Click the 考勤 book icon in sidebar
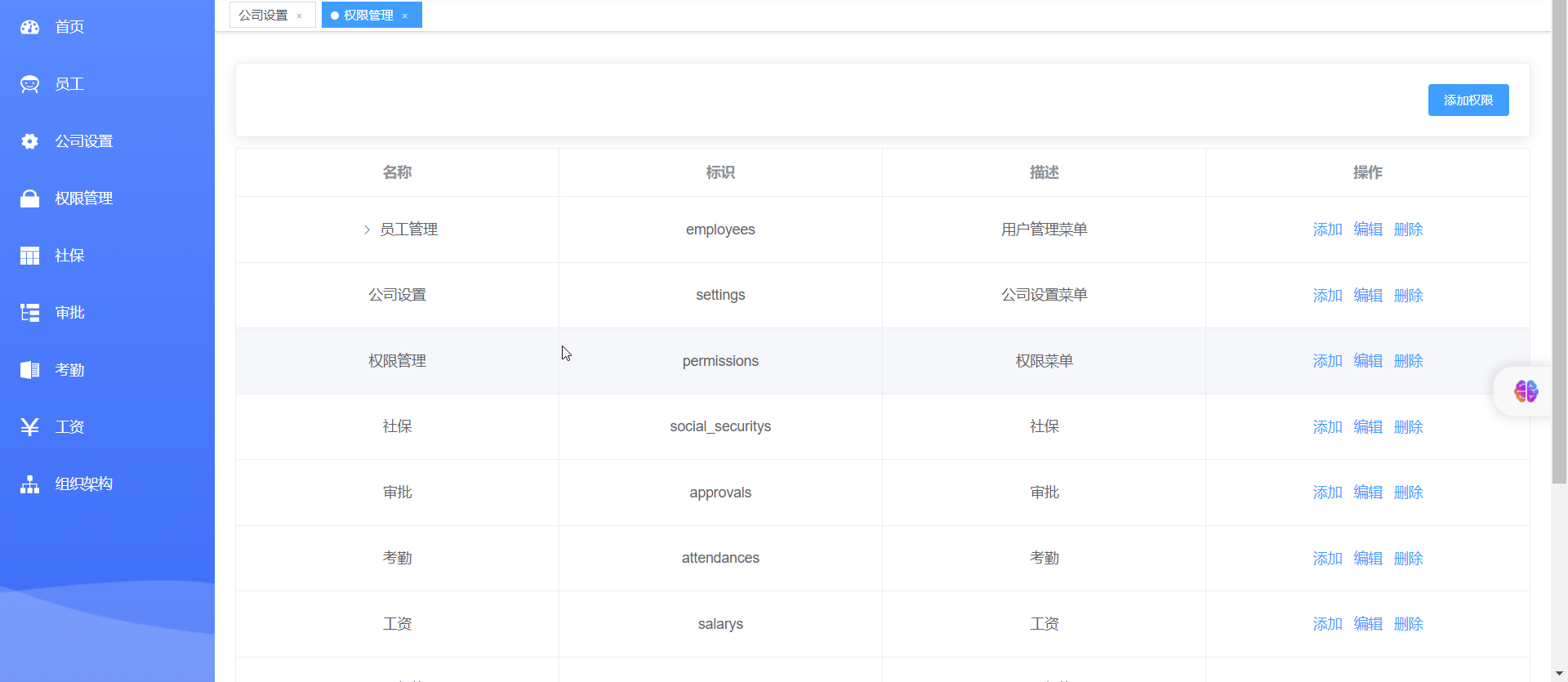 coord(29,370)
